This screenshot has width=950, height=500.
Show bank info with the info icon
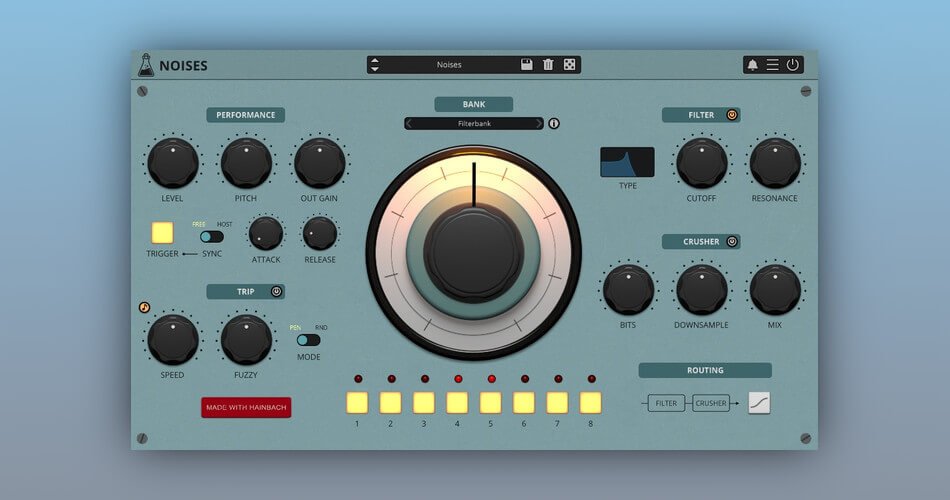(x=554, y=124)
